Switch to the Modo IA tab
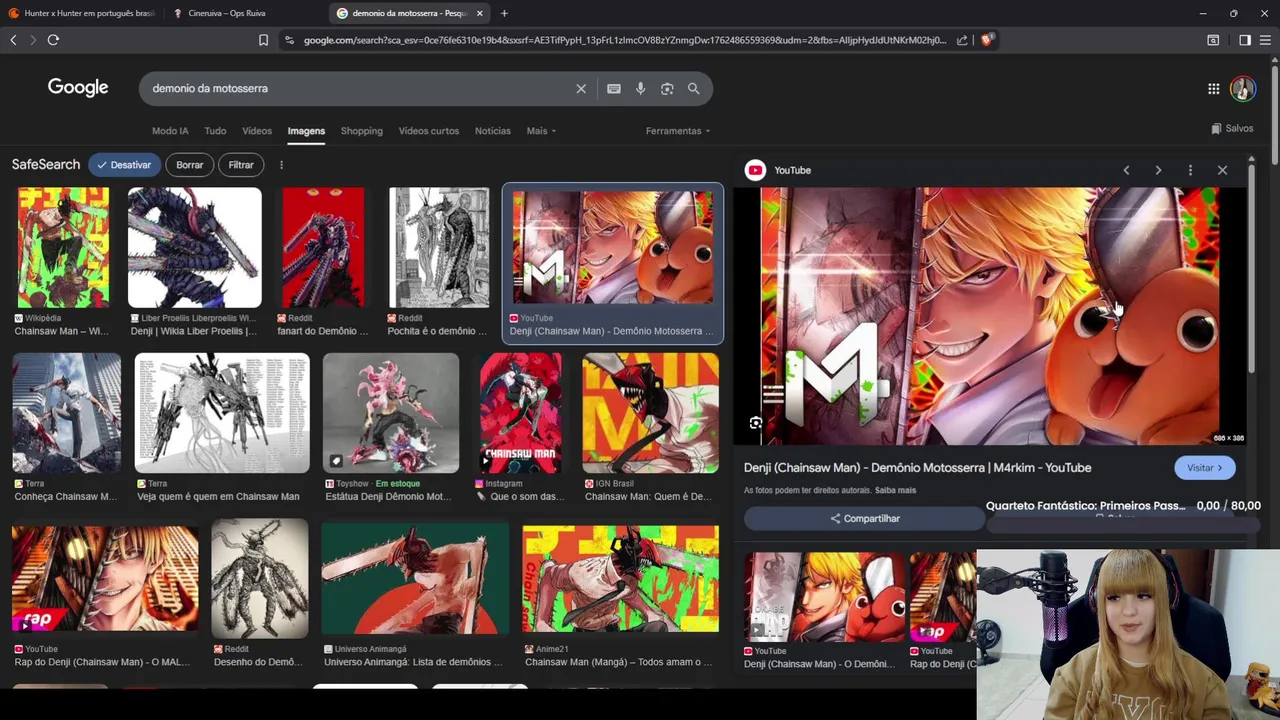The width and height of the screenshot is (1280, 720). point(170,131)
